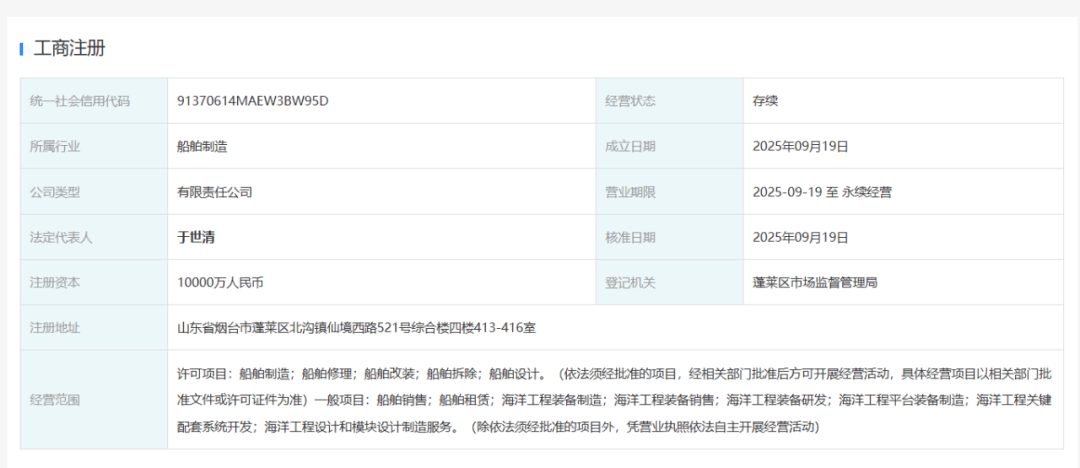
Task: Click the 公司类型 label cell
Action: point(55,192)
